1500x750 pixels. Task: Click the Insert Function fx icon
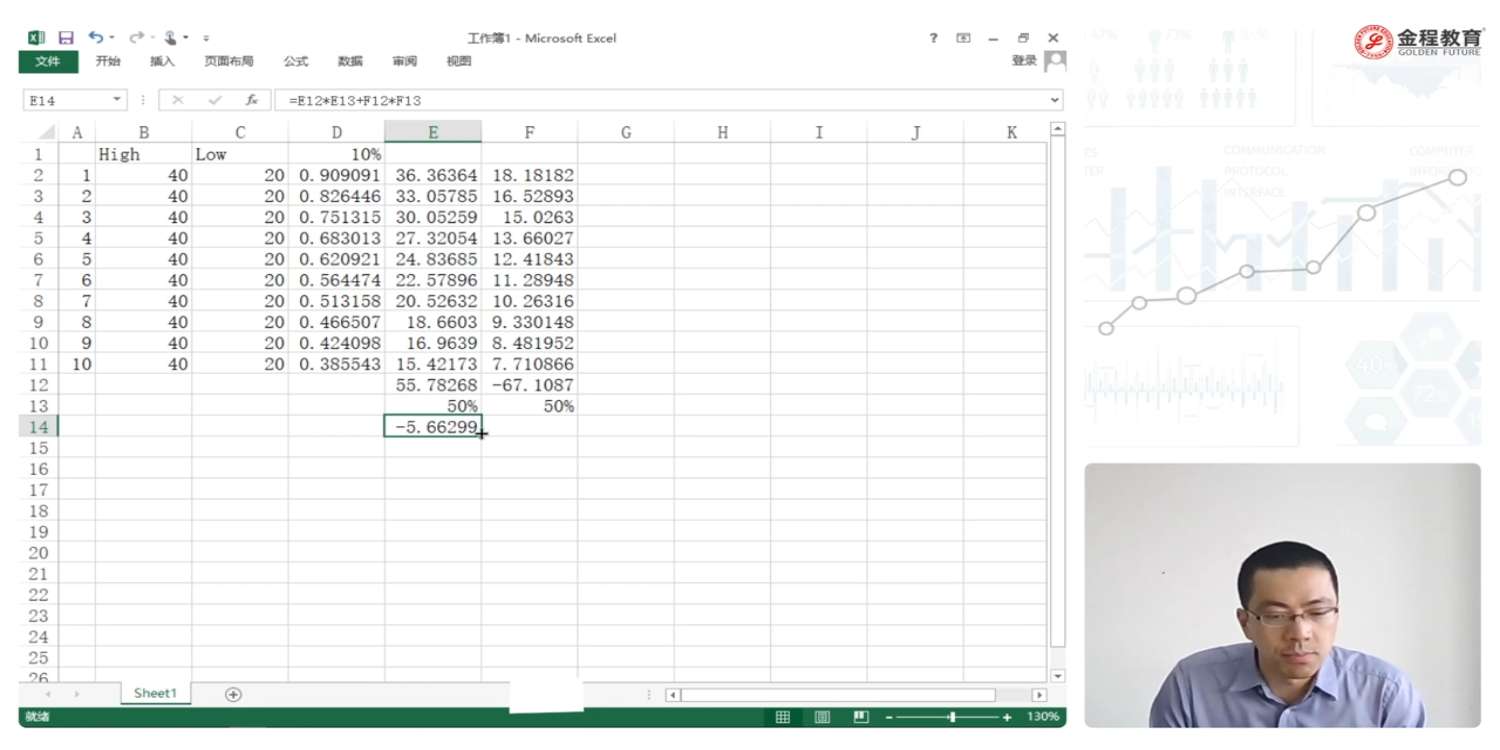point(252,100)
